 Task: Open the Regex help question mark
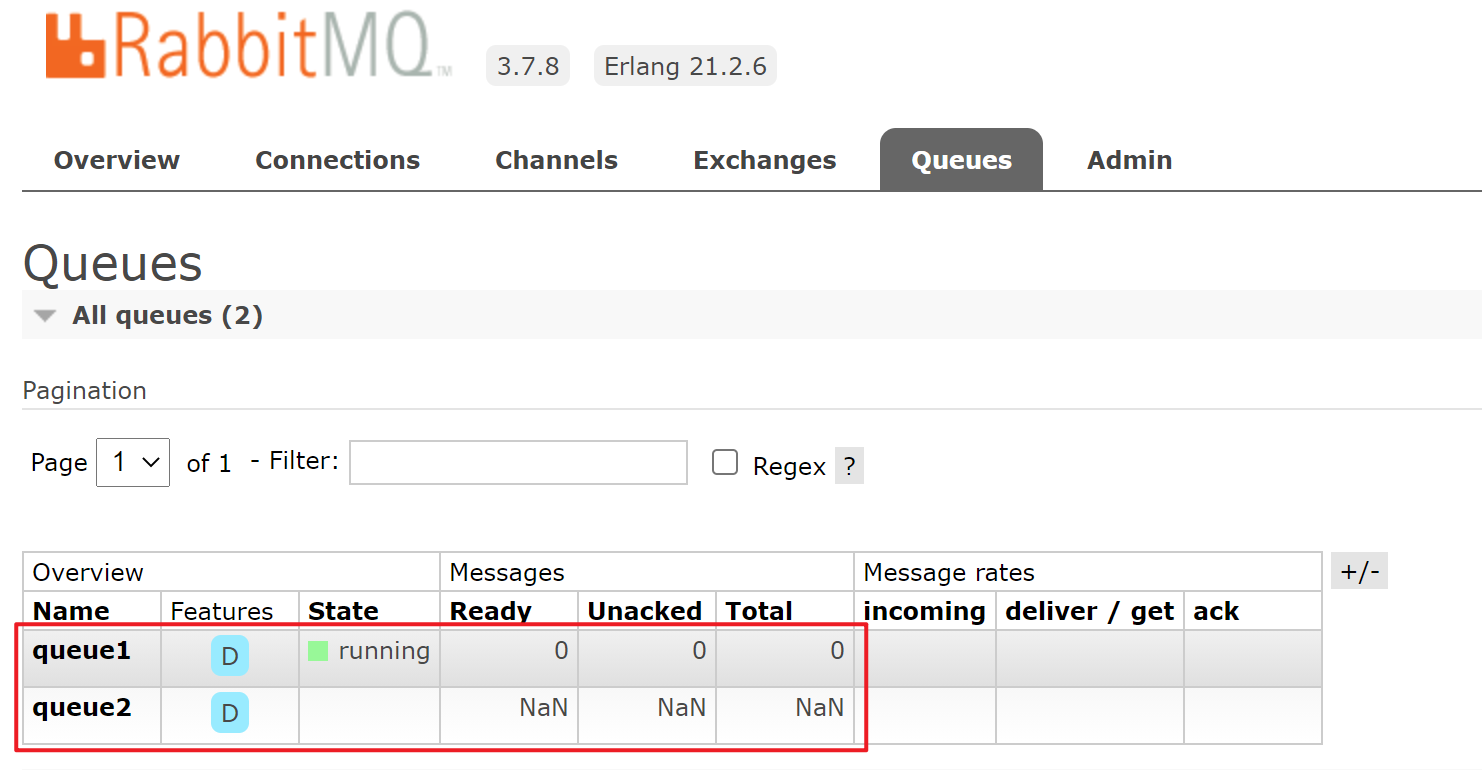pyautogui.click(x=849, y=466)
